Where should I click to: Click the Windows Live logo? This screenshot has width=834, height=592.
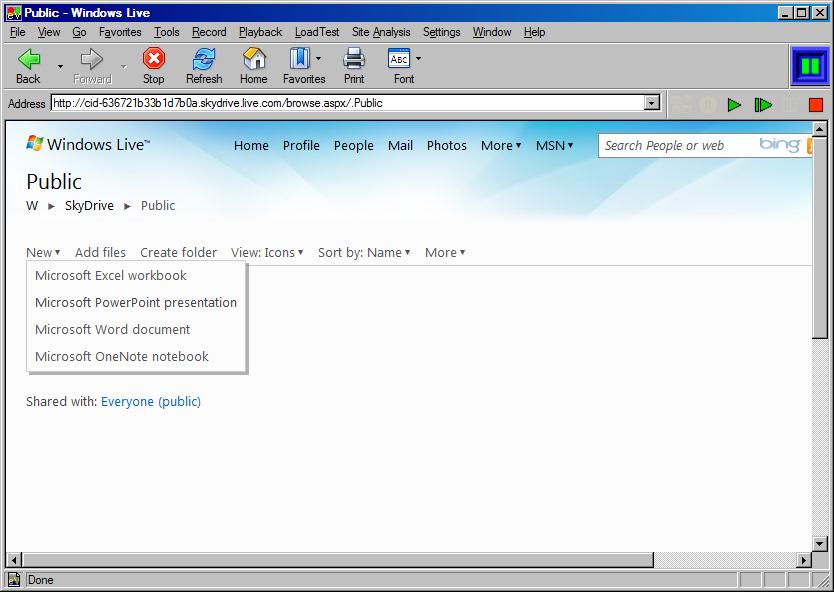coord(88,144)
